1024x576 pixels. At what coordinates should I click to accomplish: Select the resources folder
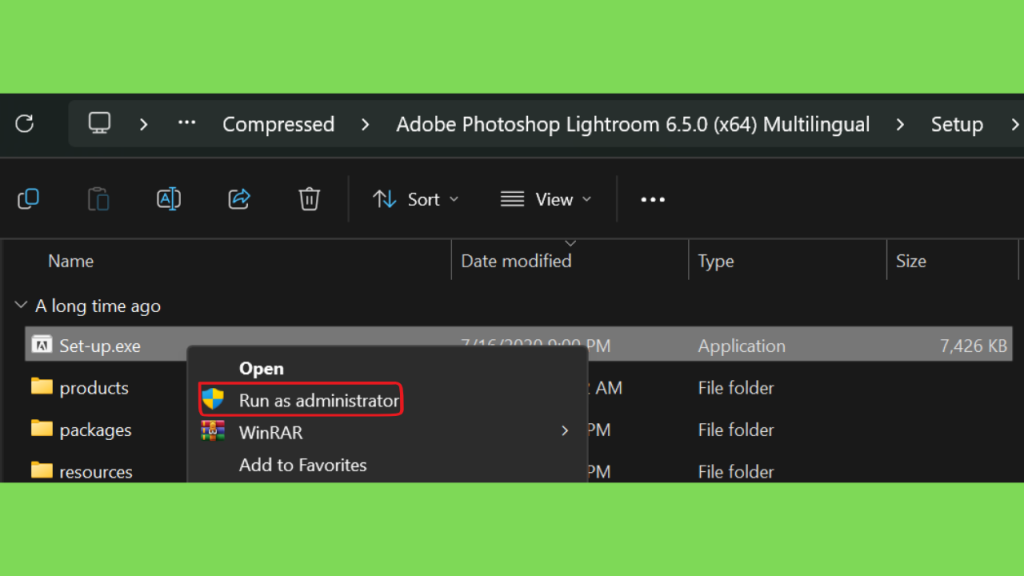95,472
